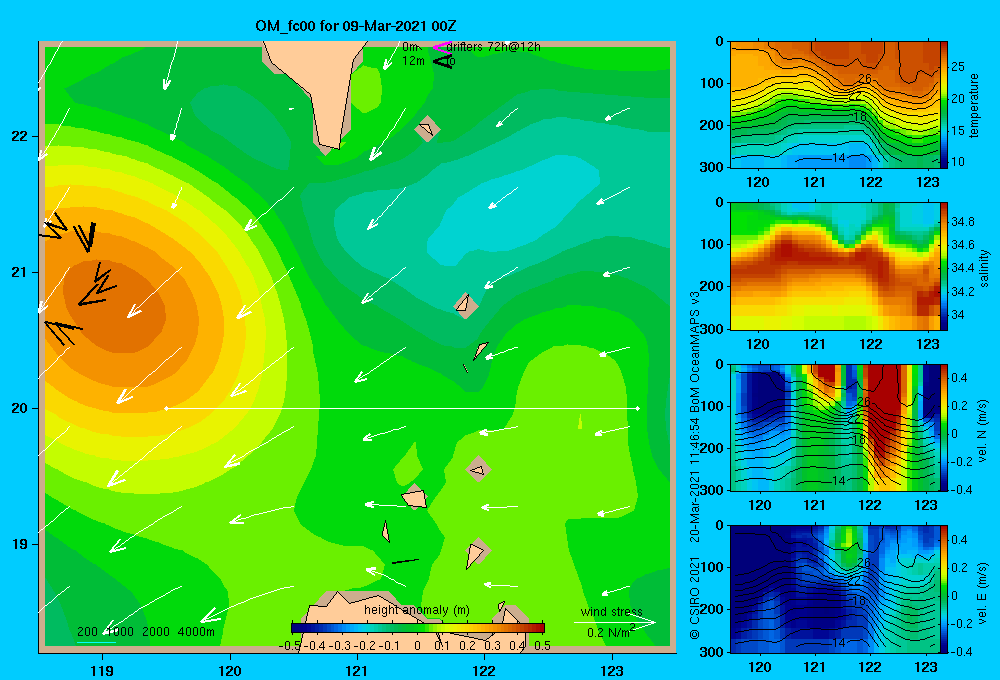This screenshot has width=1000, height=680.
Task: Open the northward velocity section panel
Action: (x=835, y=427)
